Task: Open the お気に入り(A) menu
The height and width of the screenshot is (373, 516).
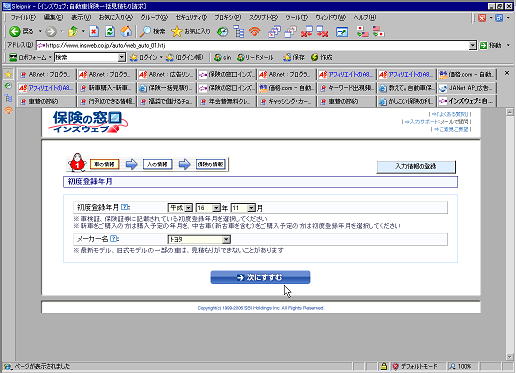Action: 115,17
